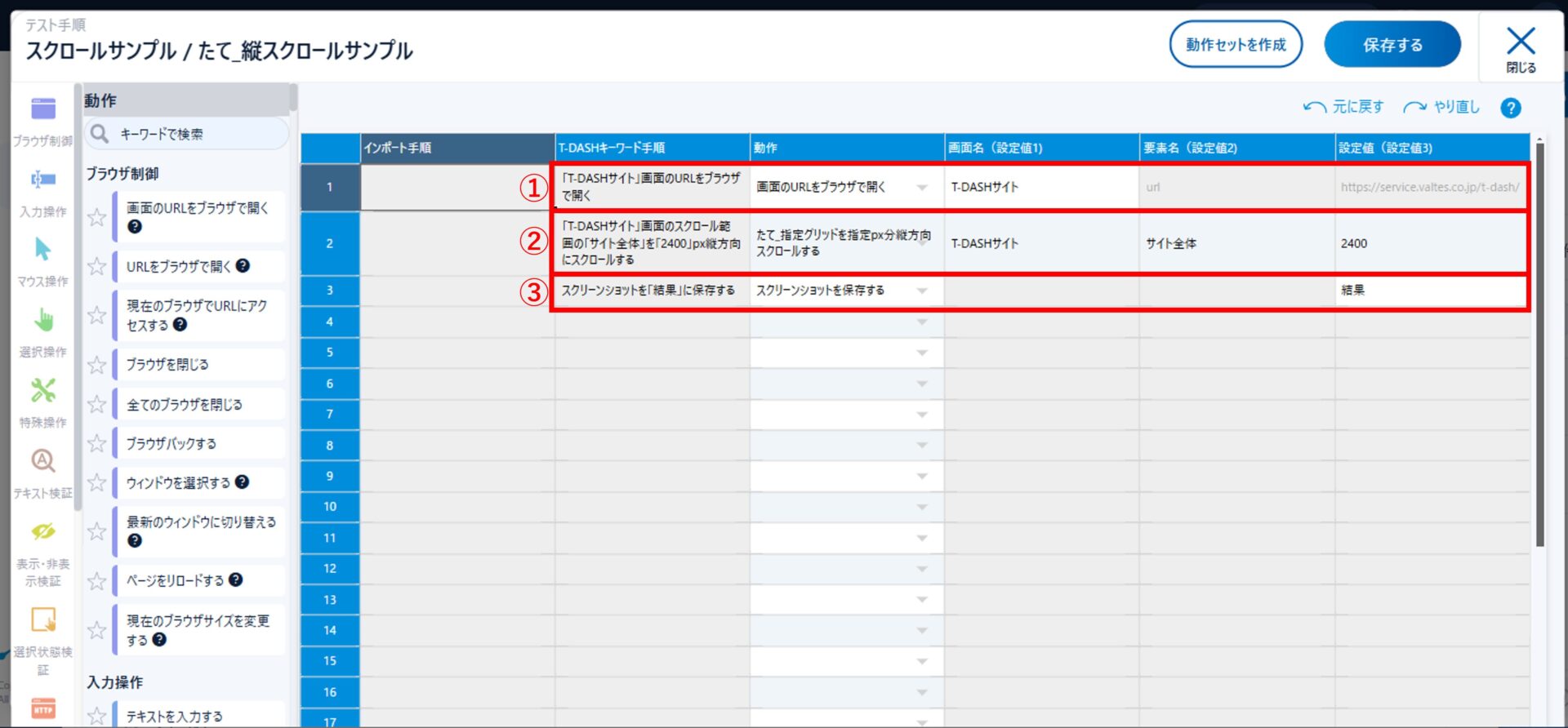Viewport: 1568px width, 728px height.
Task: Open the ブラウザ制御 category icon
Action: [43, 109]
